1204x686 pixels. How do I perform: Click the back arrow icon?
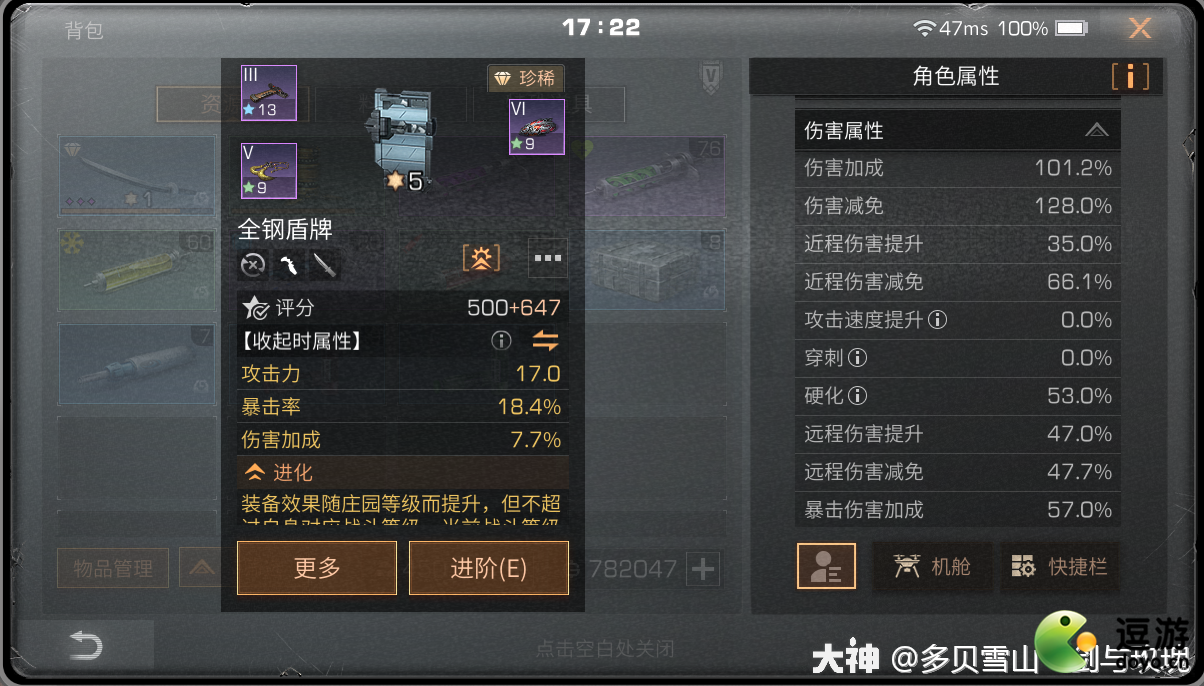[85, 647]
